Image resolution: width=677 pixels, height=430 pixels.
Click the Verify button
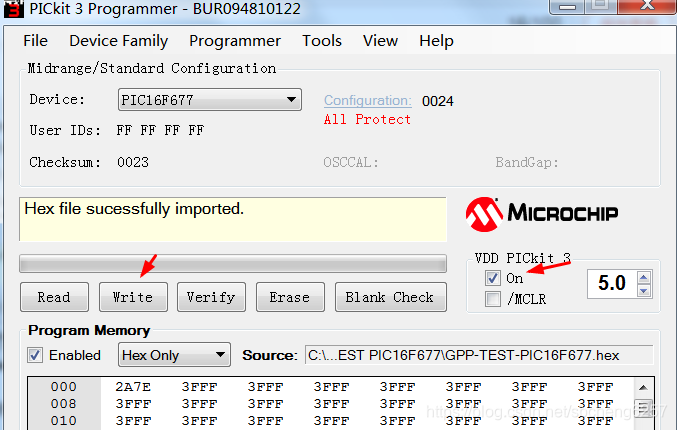pos(212,297)
